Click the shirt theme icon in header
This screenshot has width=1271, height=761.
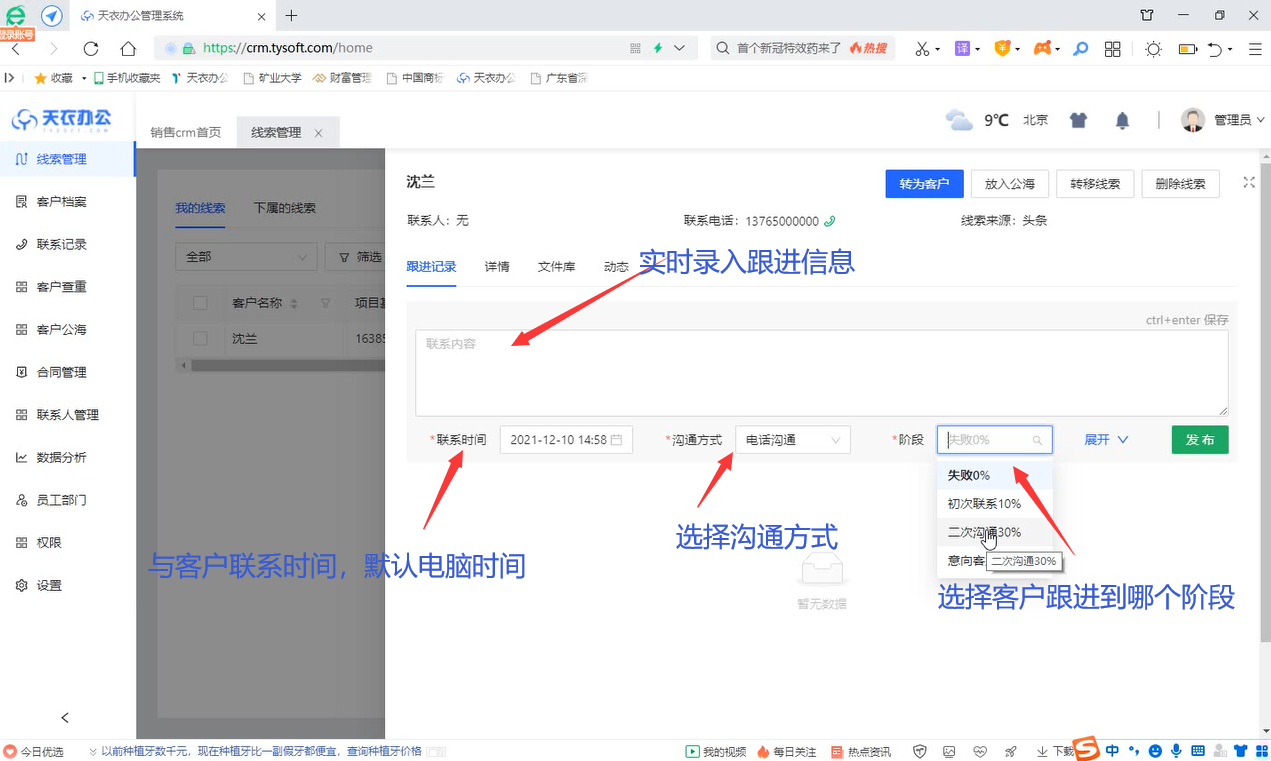pyautogui.click(x=1078, y=120)
